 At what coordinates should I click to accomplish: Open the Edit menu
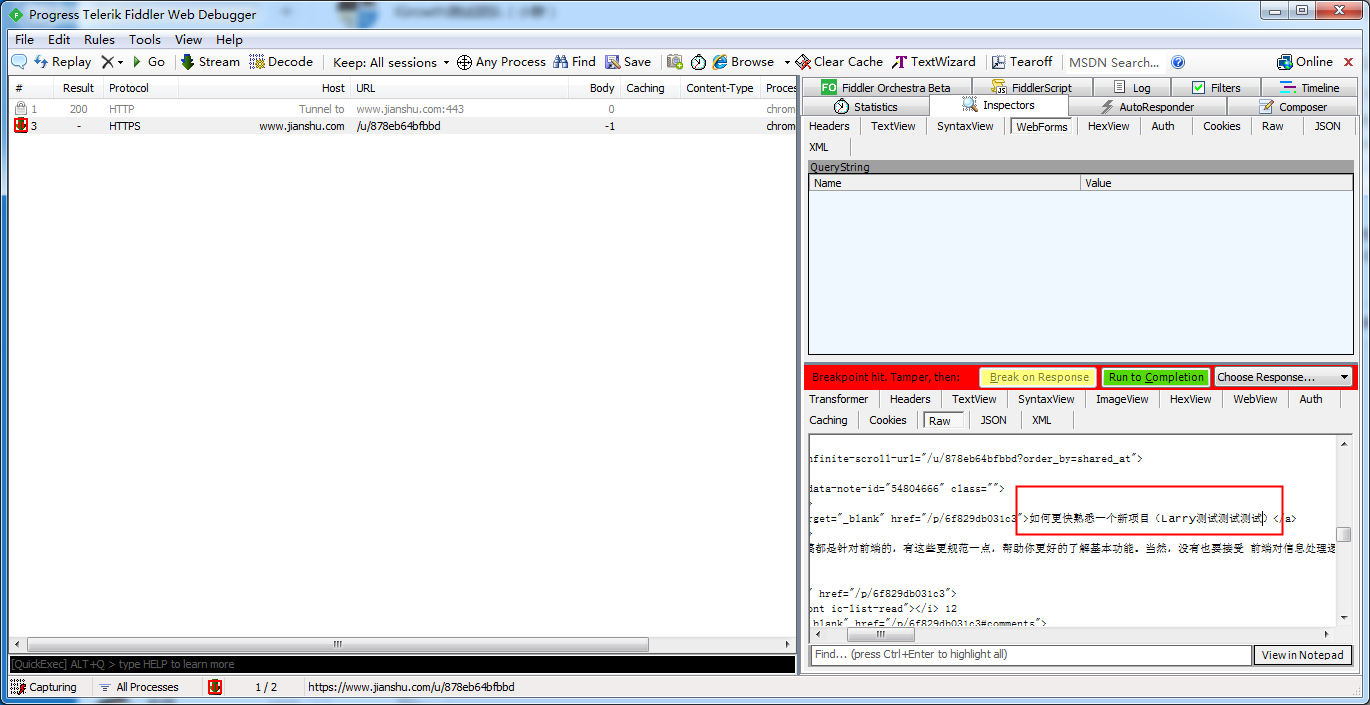(59, 40)
